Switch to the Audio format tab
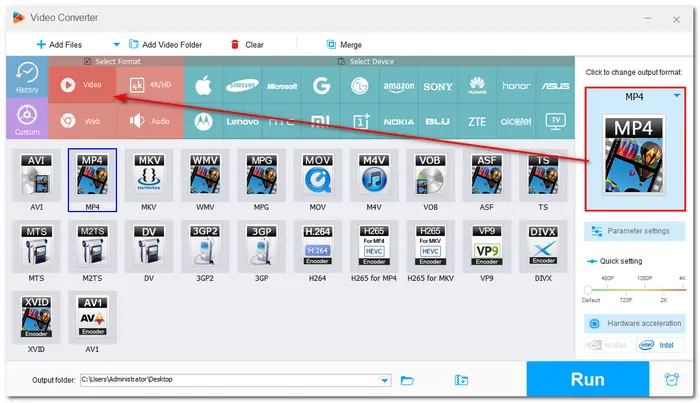The image size is (700, 403). tap(150, 121)
